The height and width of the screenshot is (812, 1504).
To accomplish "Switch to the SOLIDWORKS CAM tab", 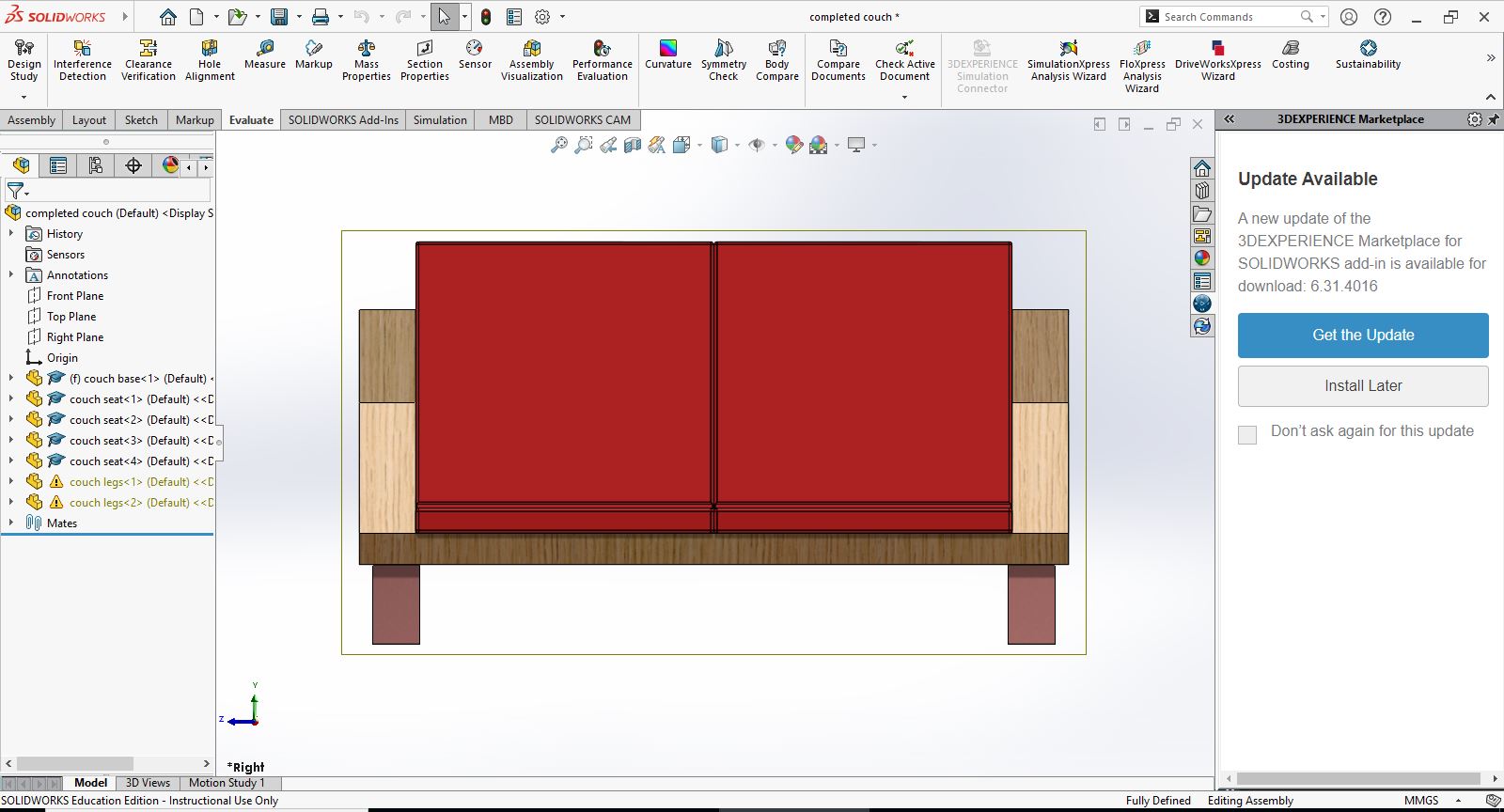I will point(583,119).
